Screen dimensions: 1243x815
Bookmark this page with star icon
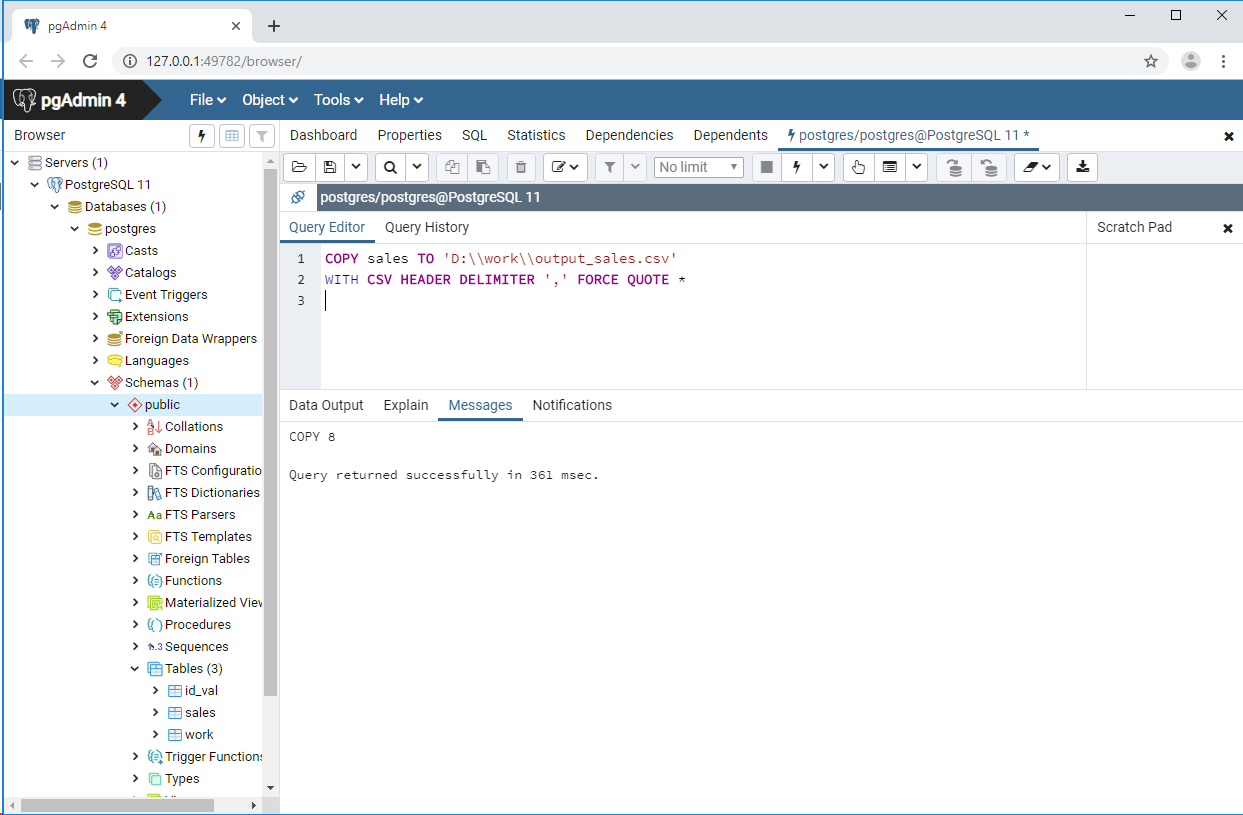[1151, 61]
